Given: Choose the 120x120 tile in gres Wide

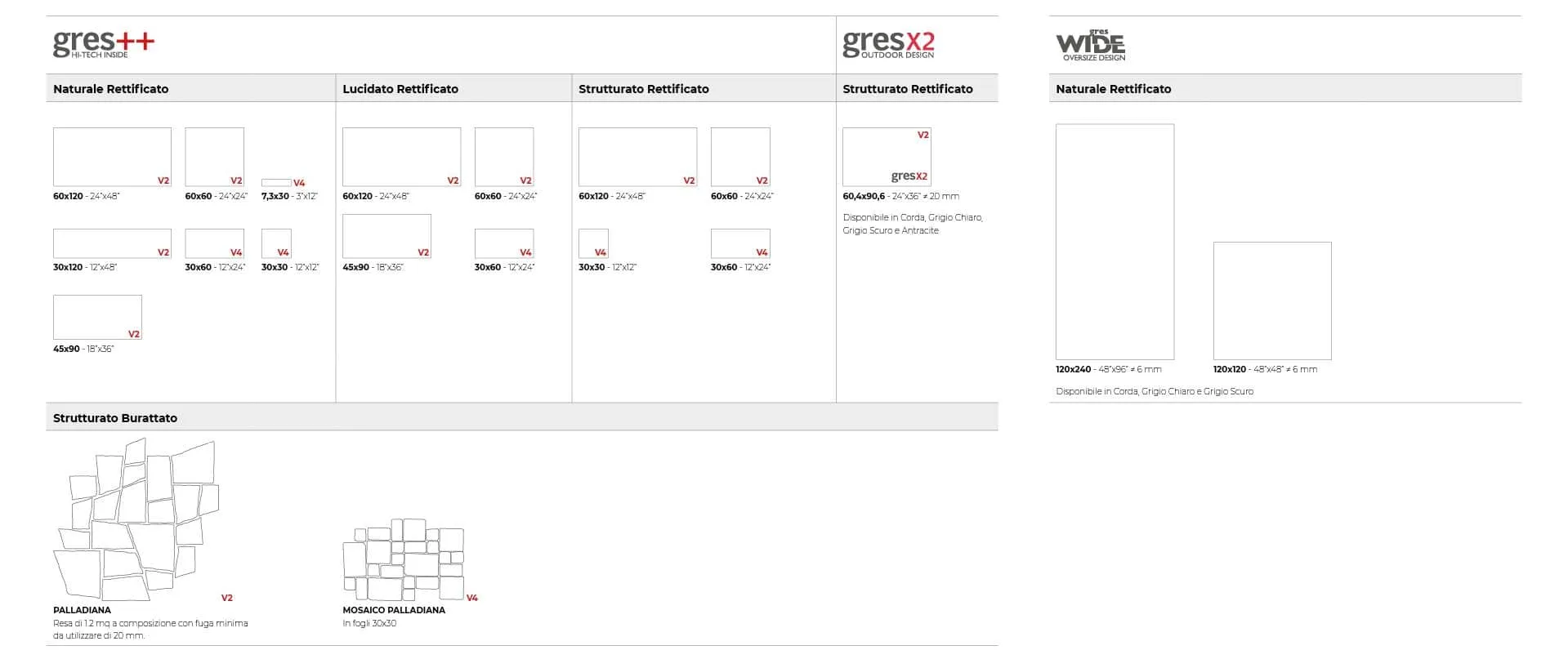Looking at the screenshot, I should point(1271,301).
